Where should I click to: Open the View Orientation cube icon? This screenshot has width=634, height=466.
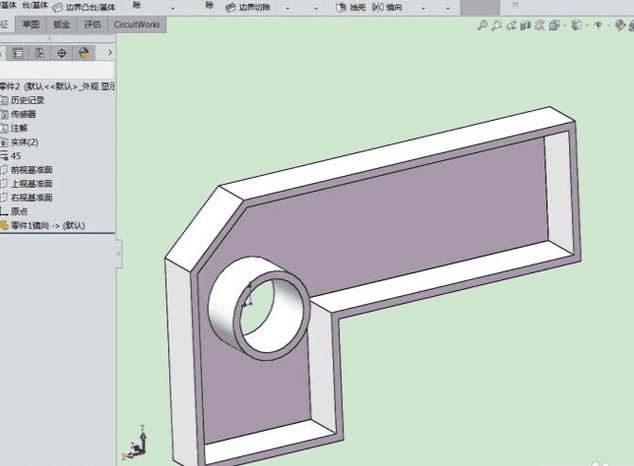[x=554, y=25]
